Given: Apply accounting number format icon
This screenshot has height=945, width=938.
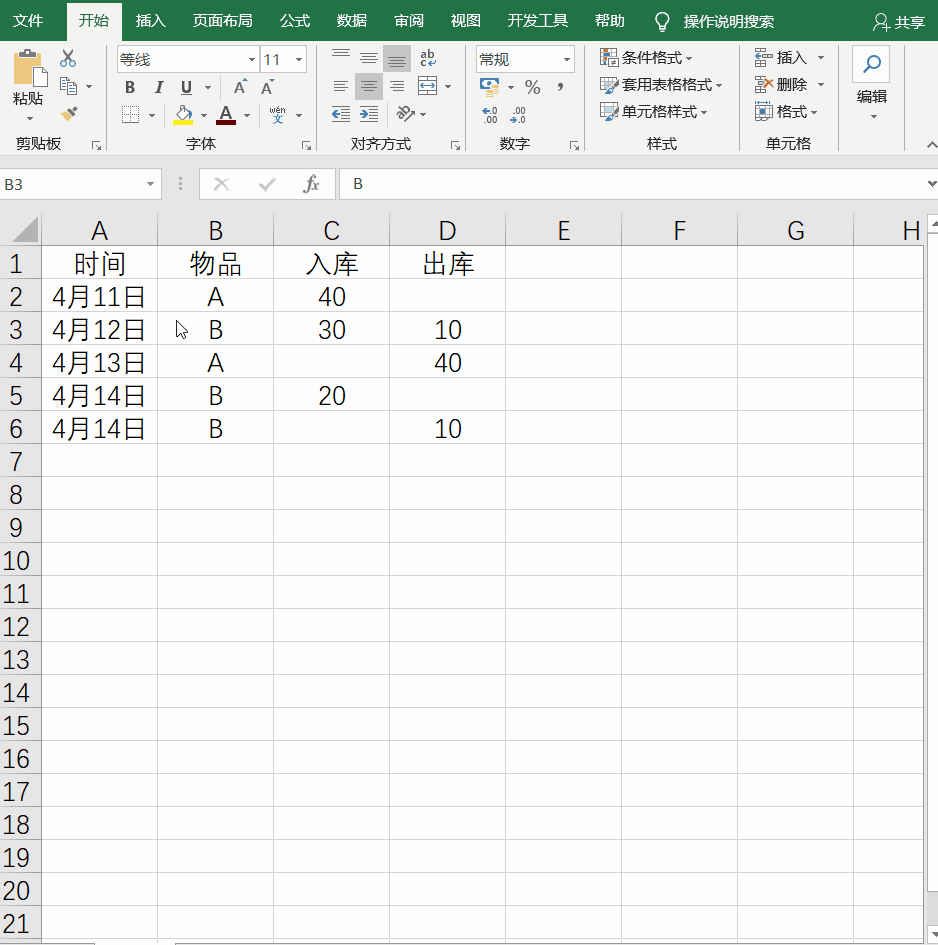Looking at the screenshot, I should tap(489, 87).
